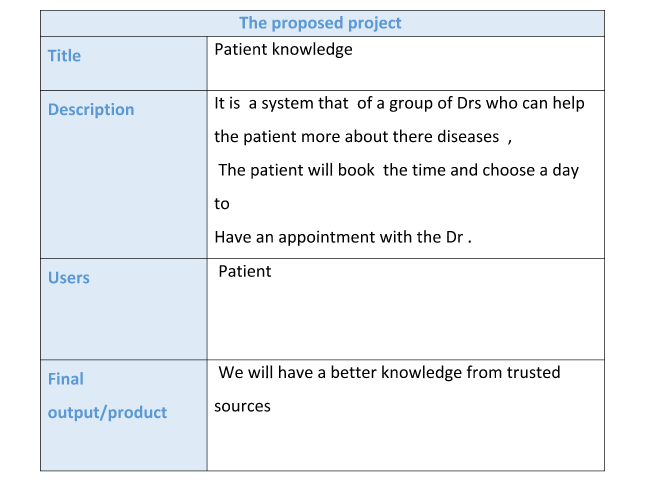Select the 'Users' label cell
This screenshot has height=484, width=672.
tap(124, 309)
